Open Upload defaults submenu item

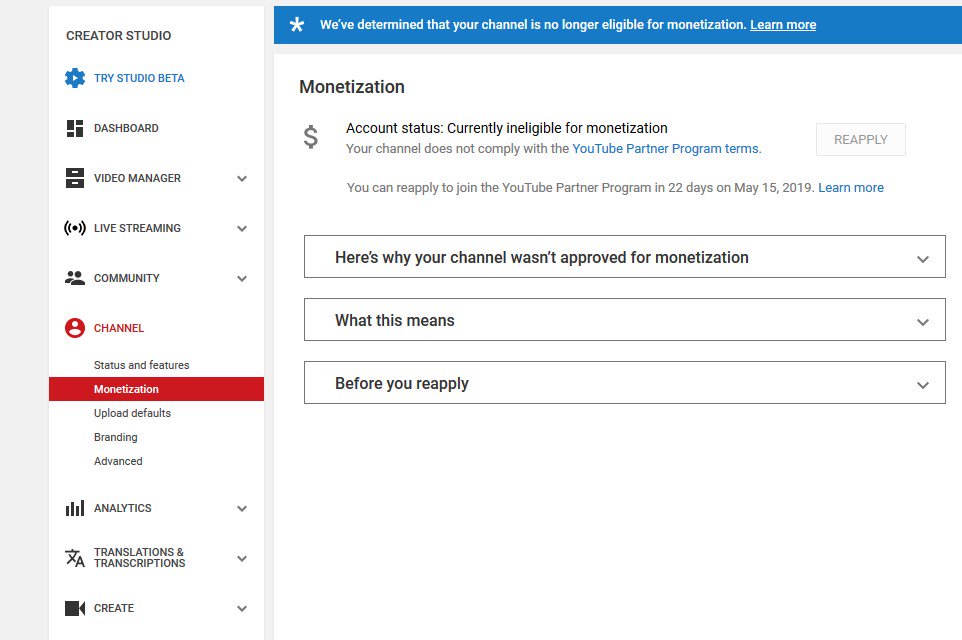pyautogui.click(x=132, y=413)
